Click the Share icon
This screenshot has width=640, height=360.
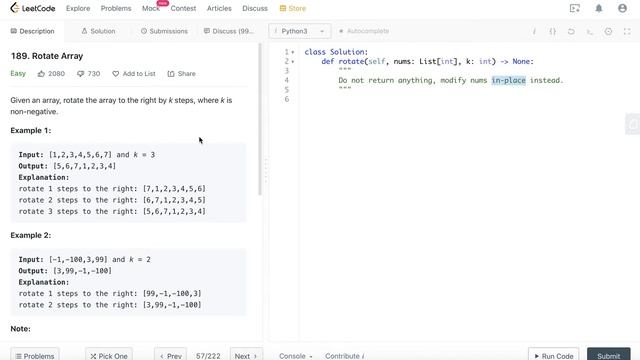(171, 74)
